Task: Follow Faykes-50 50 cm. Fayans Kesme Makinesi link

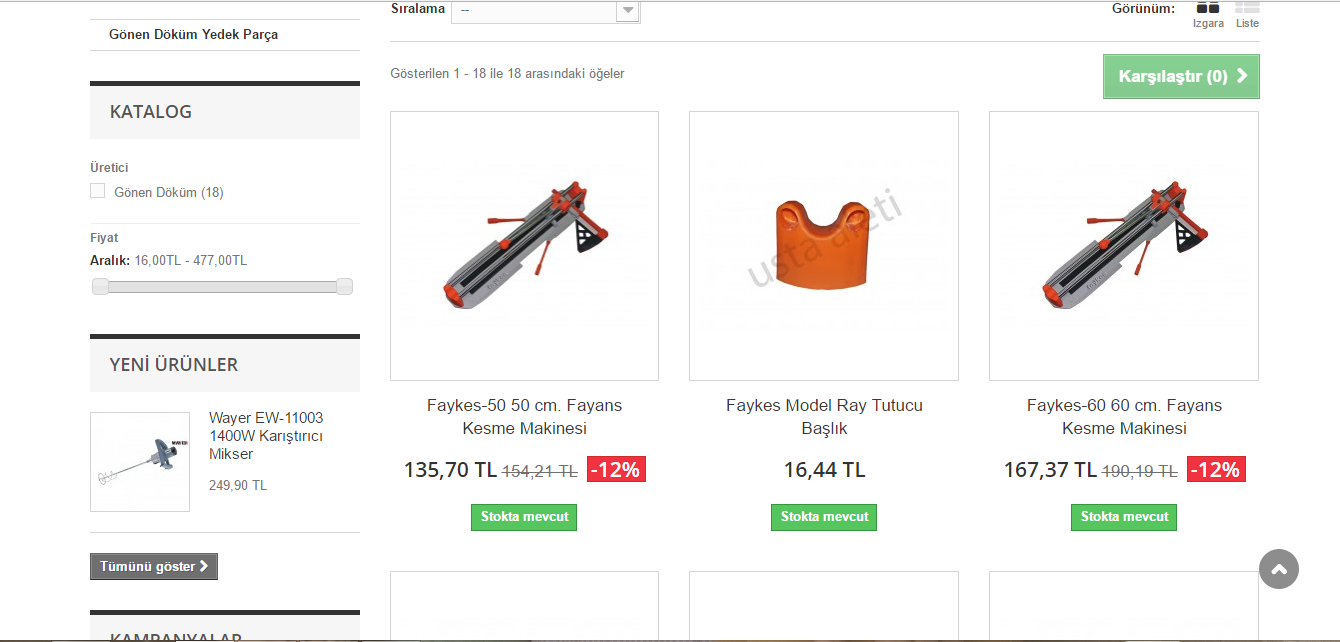Action: [524, 417]
